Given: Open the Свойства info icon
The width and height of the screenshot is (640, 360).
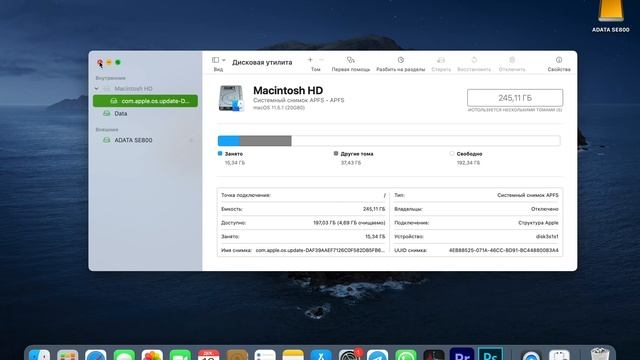Looking at the screenshot, I should 559,60.
